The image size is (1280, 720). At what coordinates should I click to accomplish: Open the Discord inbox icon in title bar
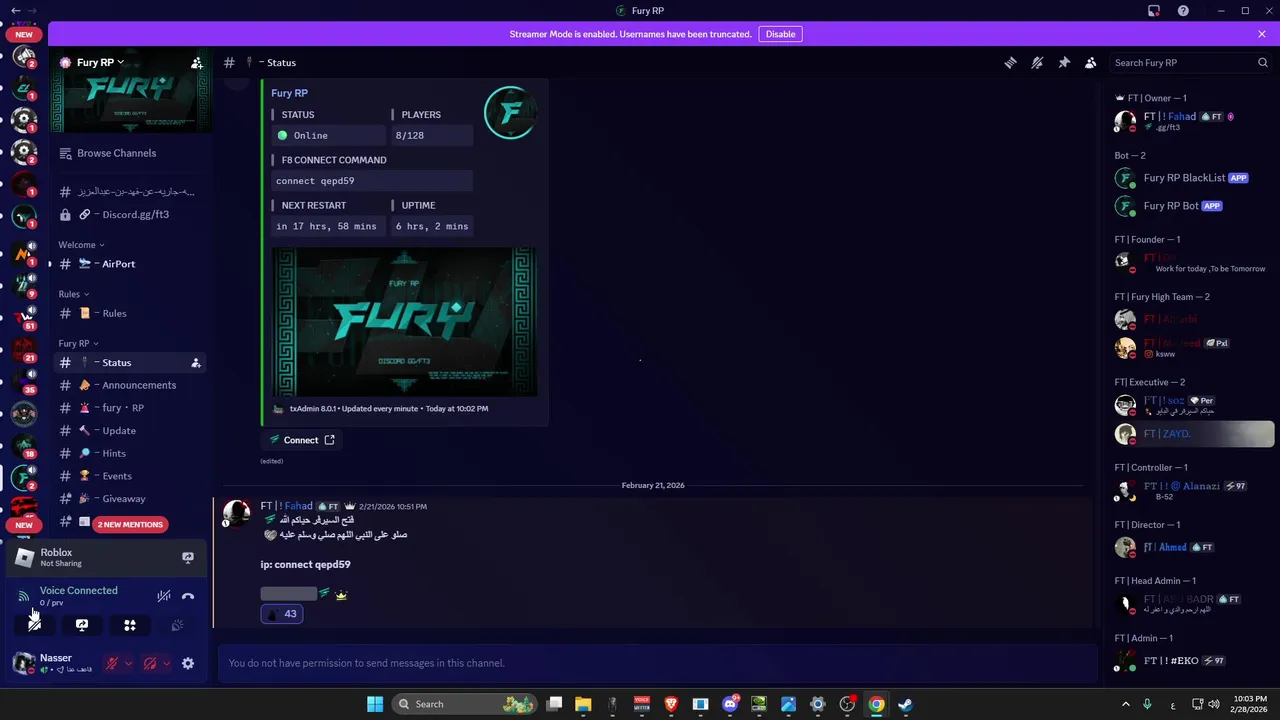1154,10
